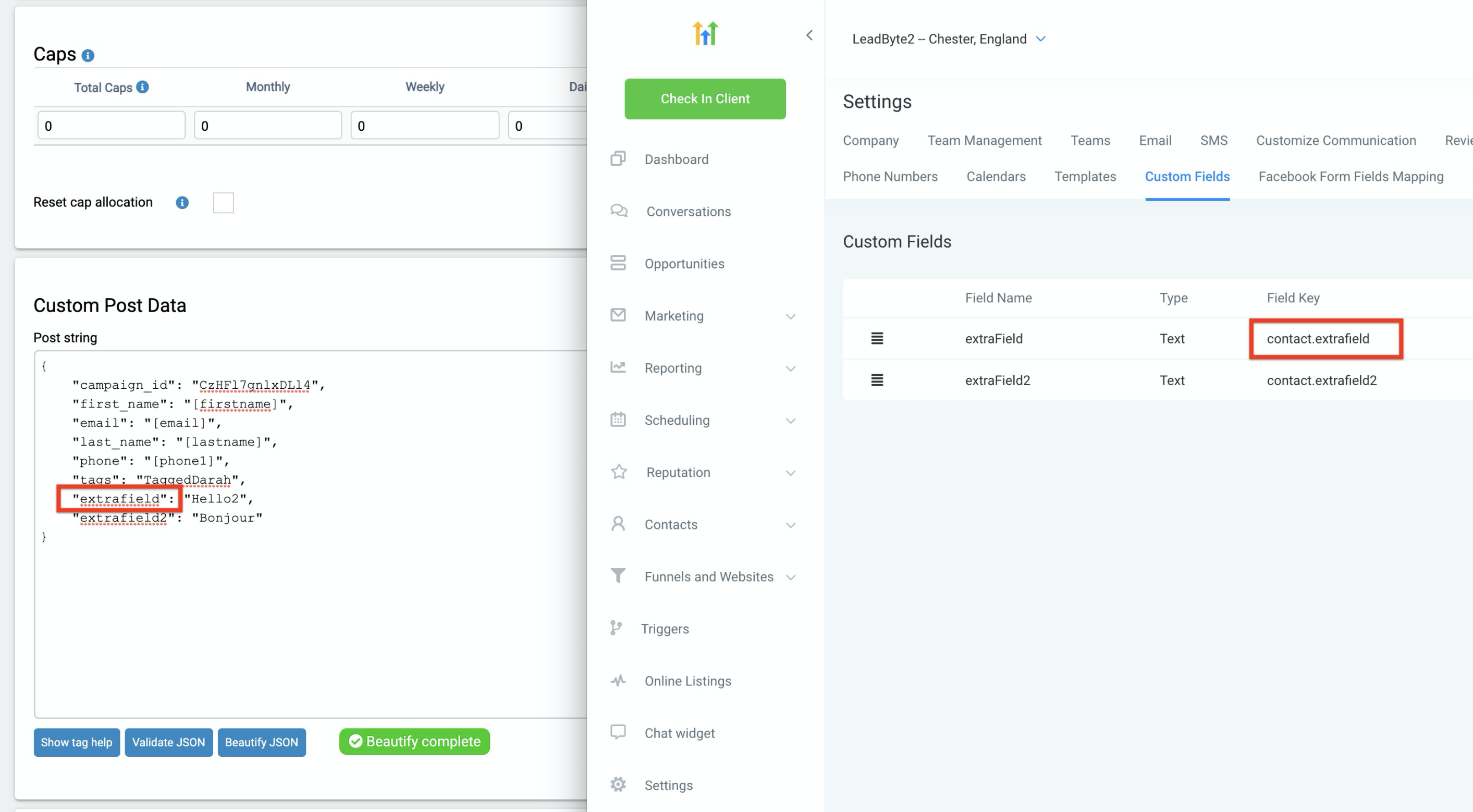
Task: Toggle the Reset cap allocation checkbox
Action: pos(223,202)
